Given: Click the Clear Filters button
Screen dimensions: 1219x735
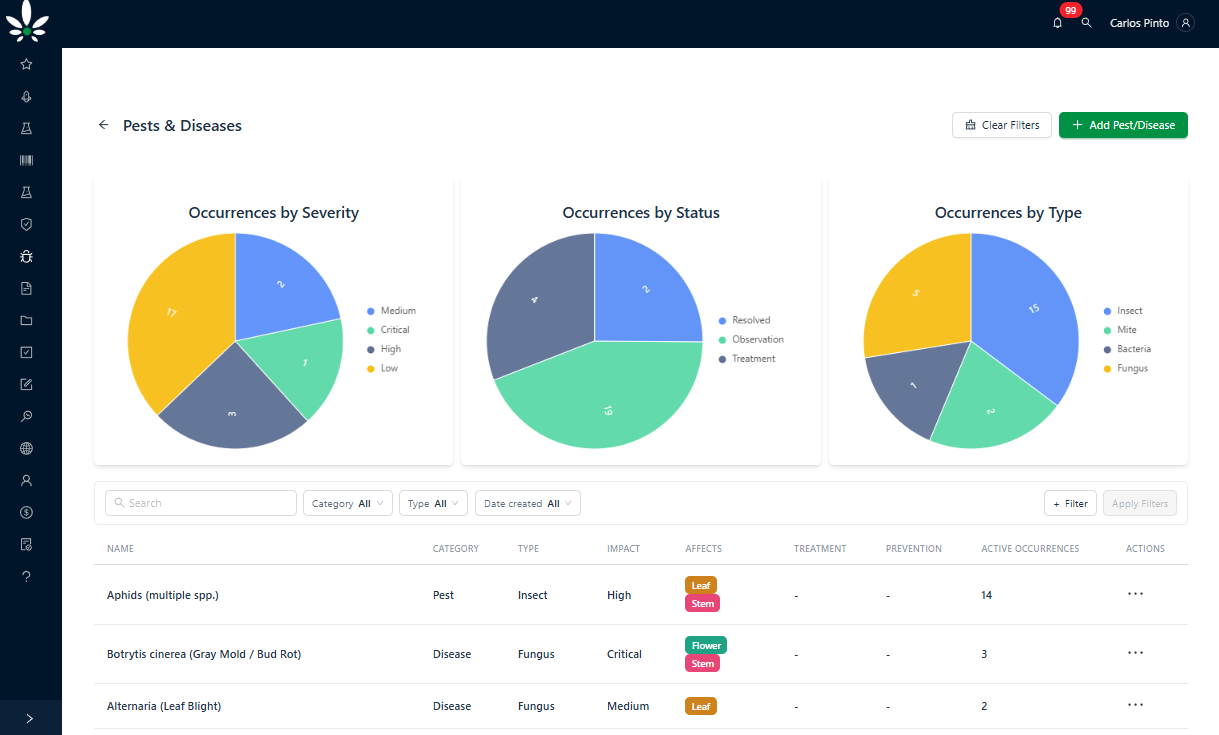Looking at the screenshot, I should point(1002,125).
